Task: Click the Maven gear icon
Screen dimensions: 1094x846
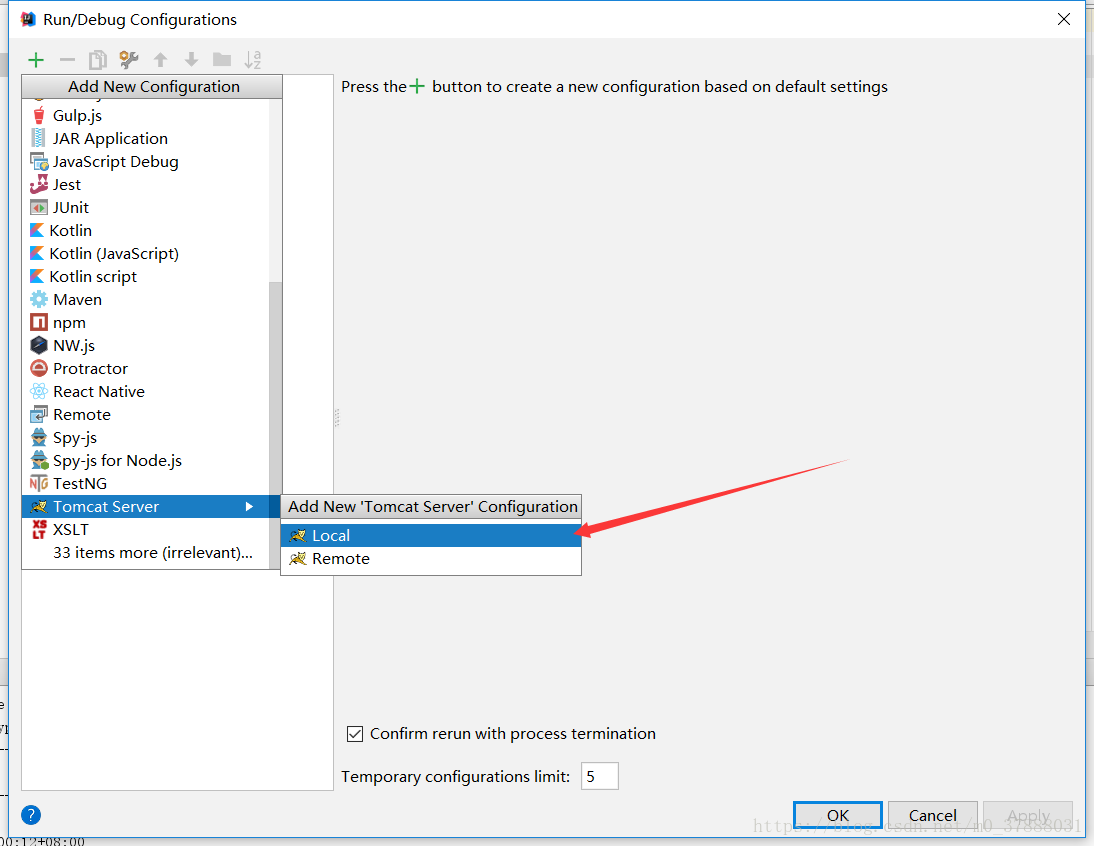Action: 39,300
